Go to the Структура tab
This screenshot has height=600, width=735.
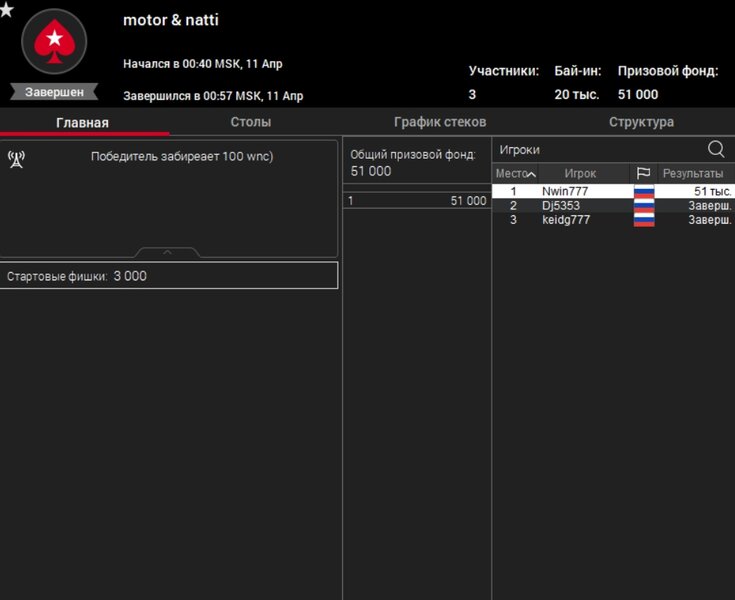641,122
